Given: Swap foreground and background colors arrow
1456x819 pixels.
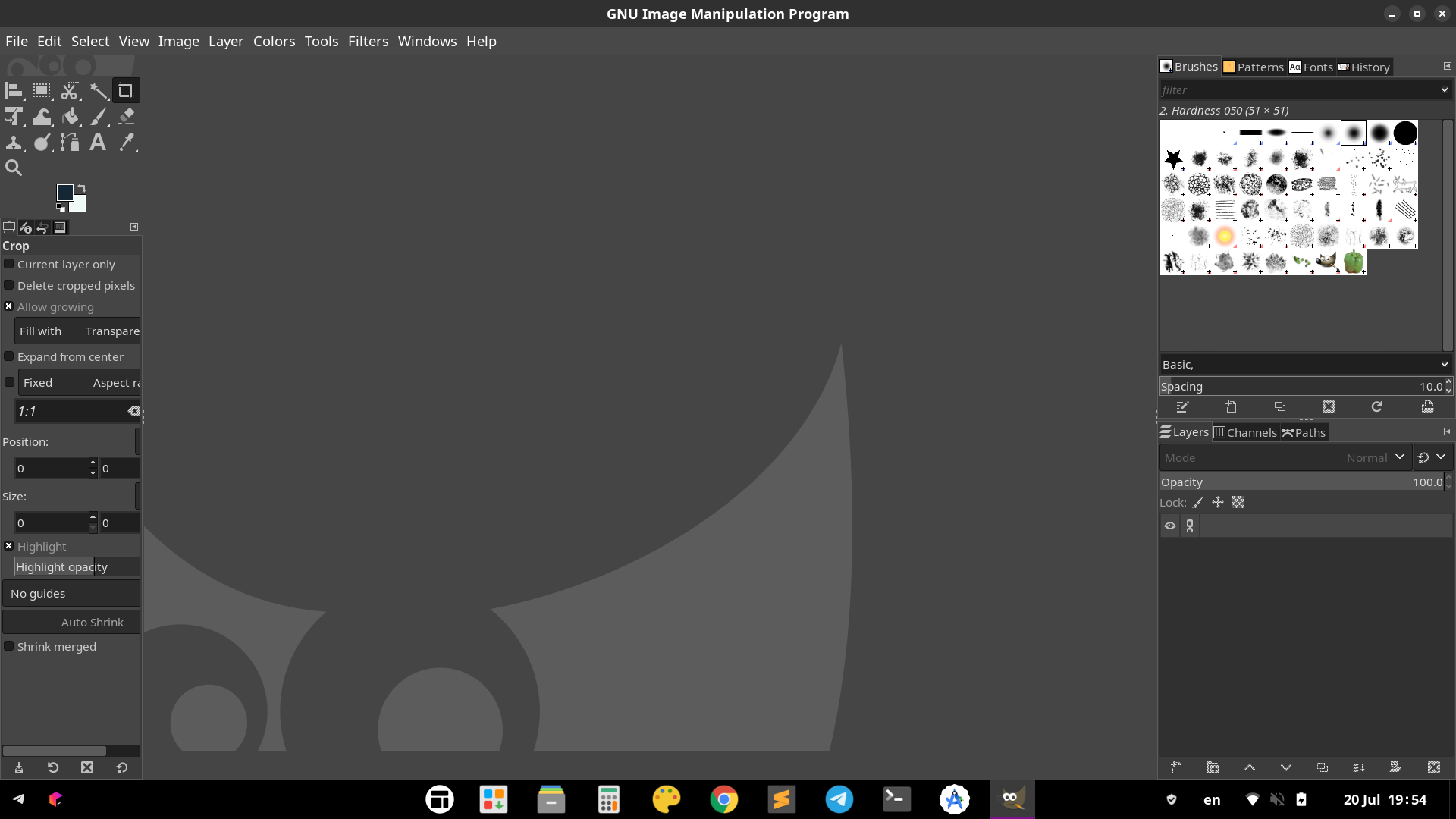Looking at the screenshot, I should (82, 187).
